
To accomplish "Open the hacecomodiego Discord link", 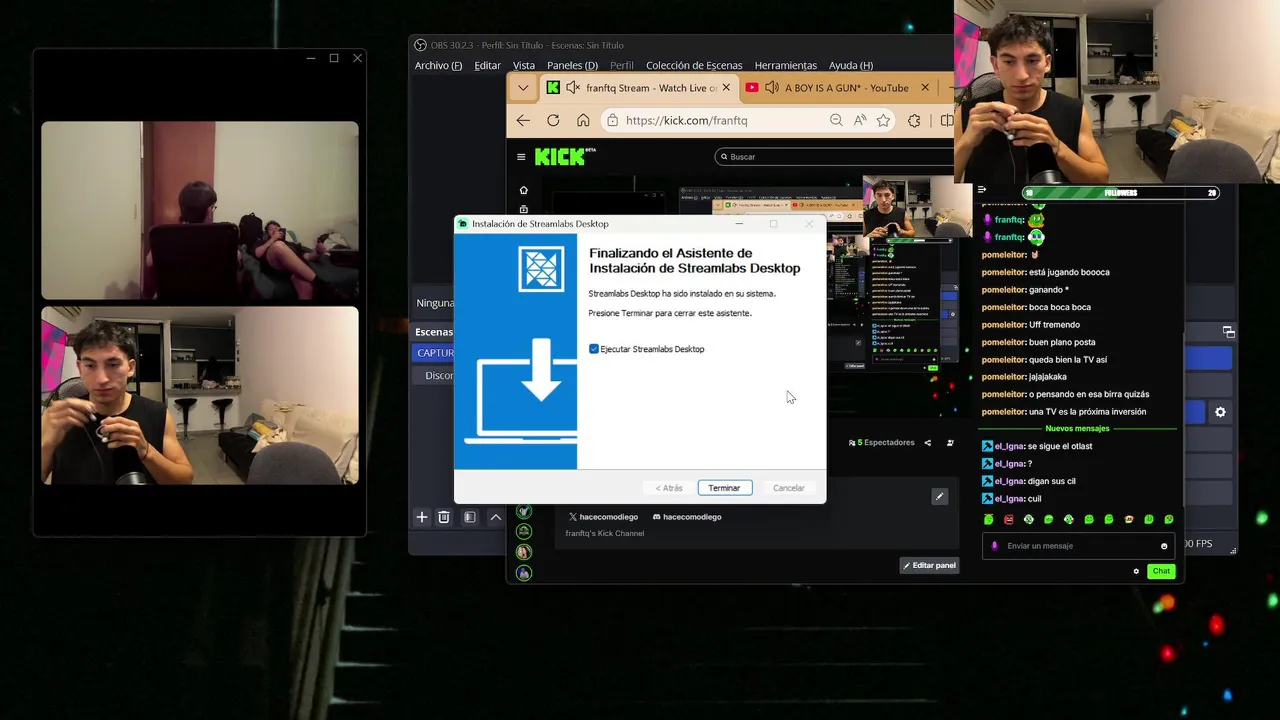I will click(x=687, y=517).
